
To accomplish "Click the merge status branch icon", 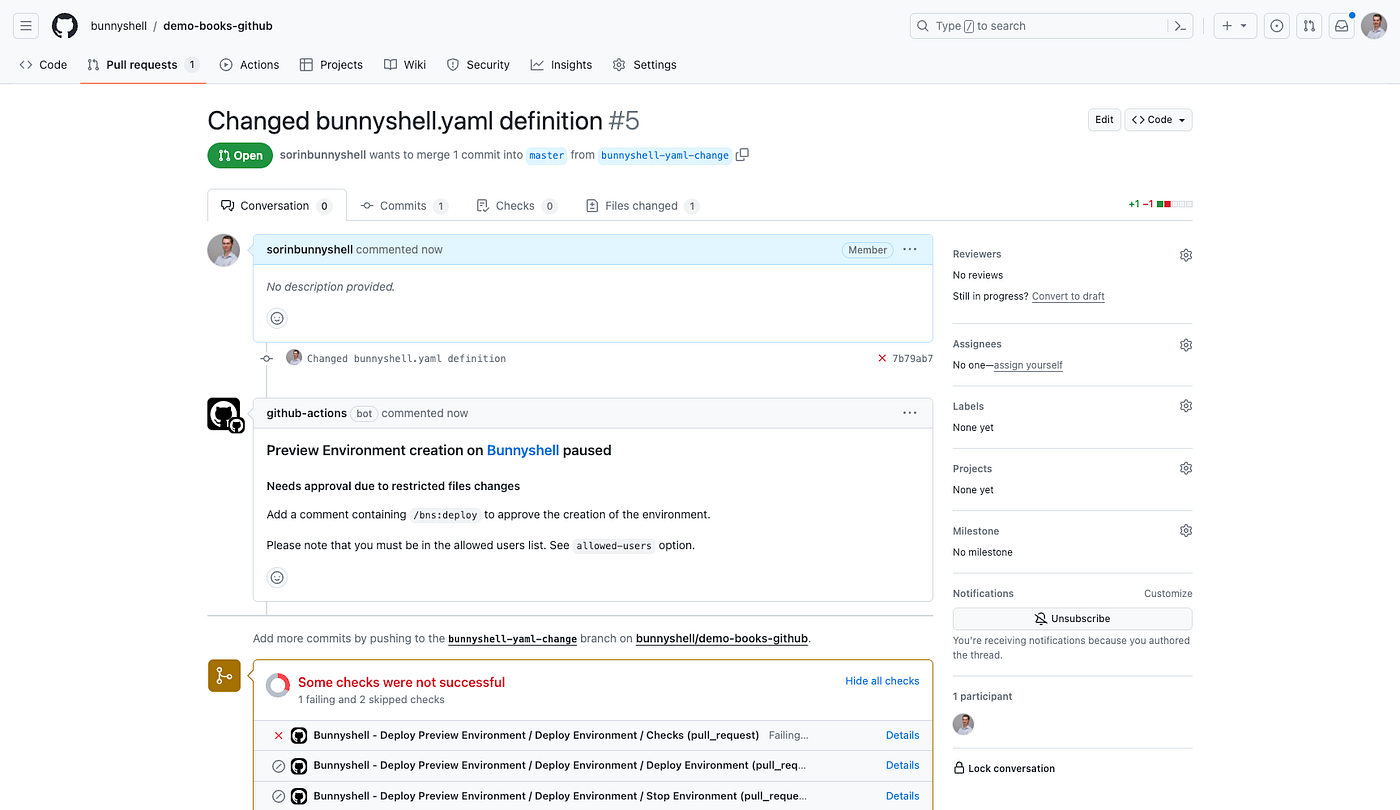I will click(x=224, y=676).
